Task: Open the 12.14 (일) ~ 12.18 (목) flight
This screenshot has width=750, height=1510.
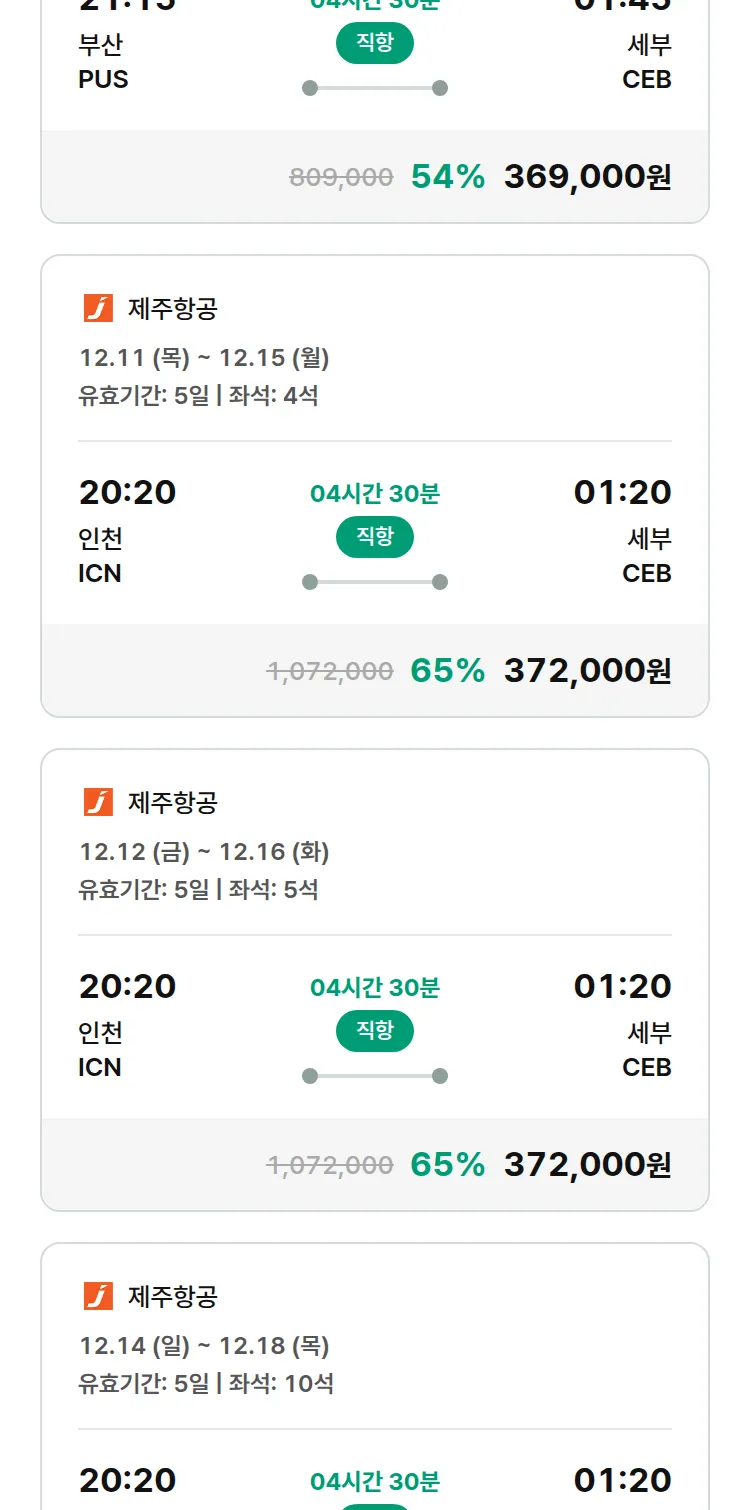Action: pyautogui.click(x=204, y=1346)
